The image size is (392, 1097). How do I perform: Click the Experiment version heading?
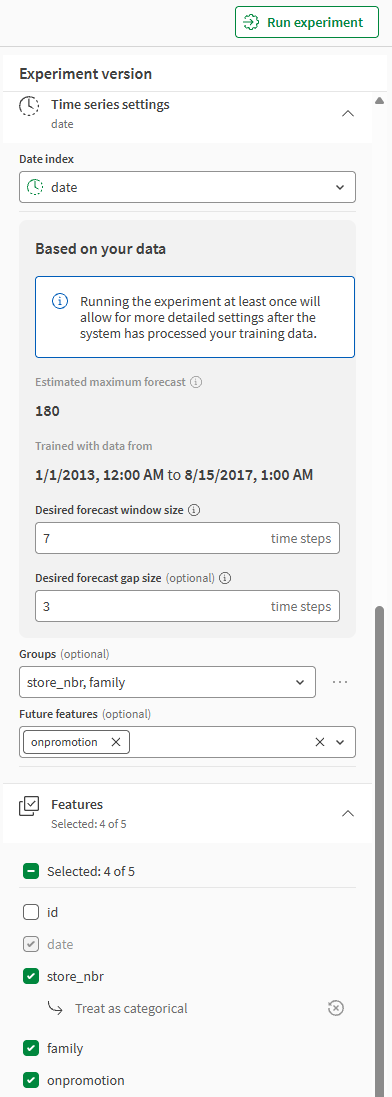pyautogui.click(x=85, y=73)
